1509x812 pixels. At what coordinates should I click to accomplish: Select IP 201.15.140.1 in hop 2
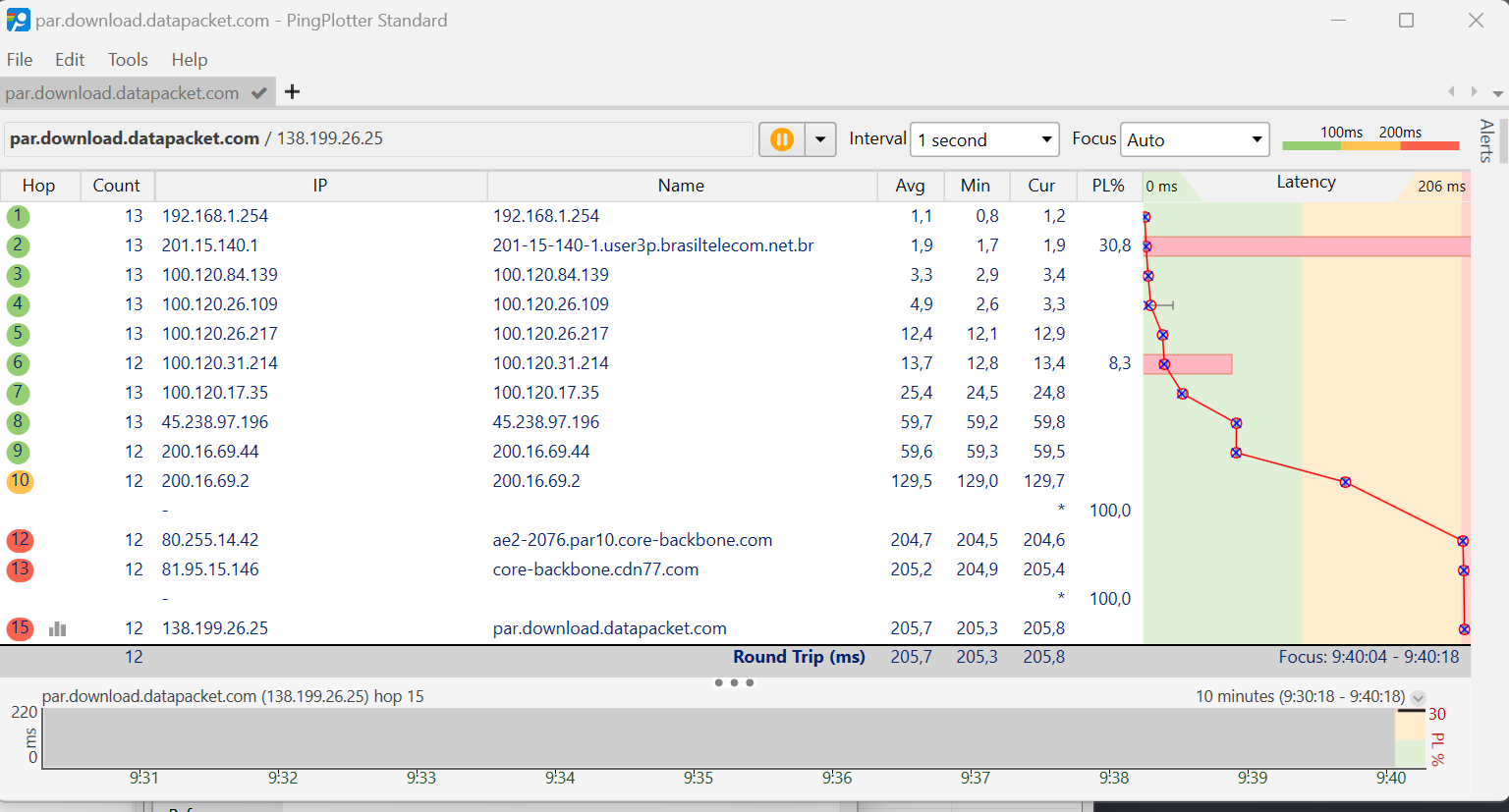pyautogui.click(x=210, y=245)
